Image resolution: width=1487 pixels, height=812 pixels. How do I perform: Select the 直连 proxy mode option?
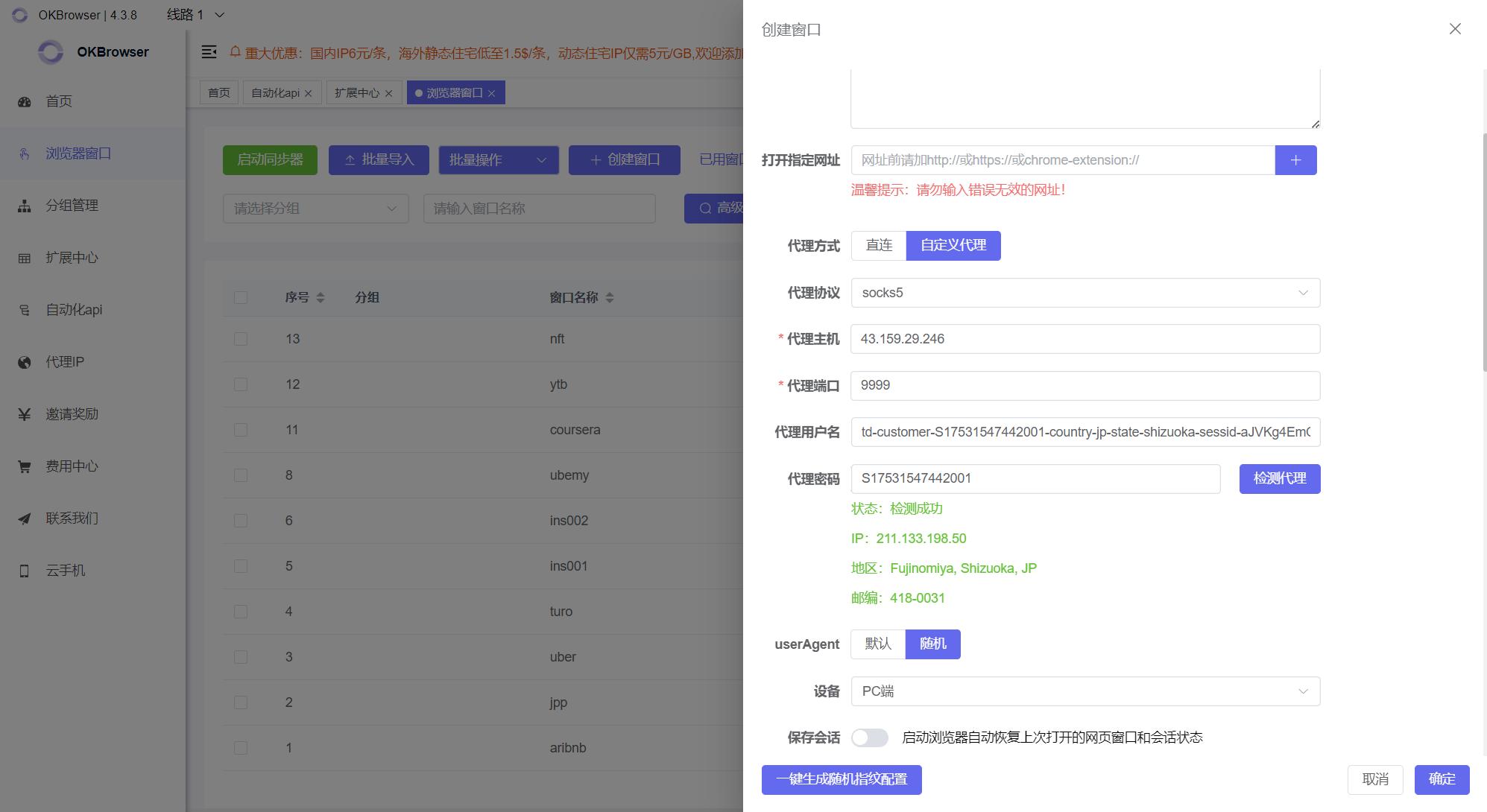(879, 245)
